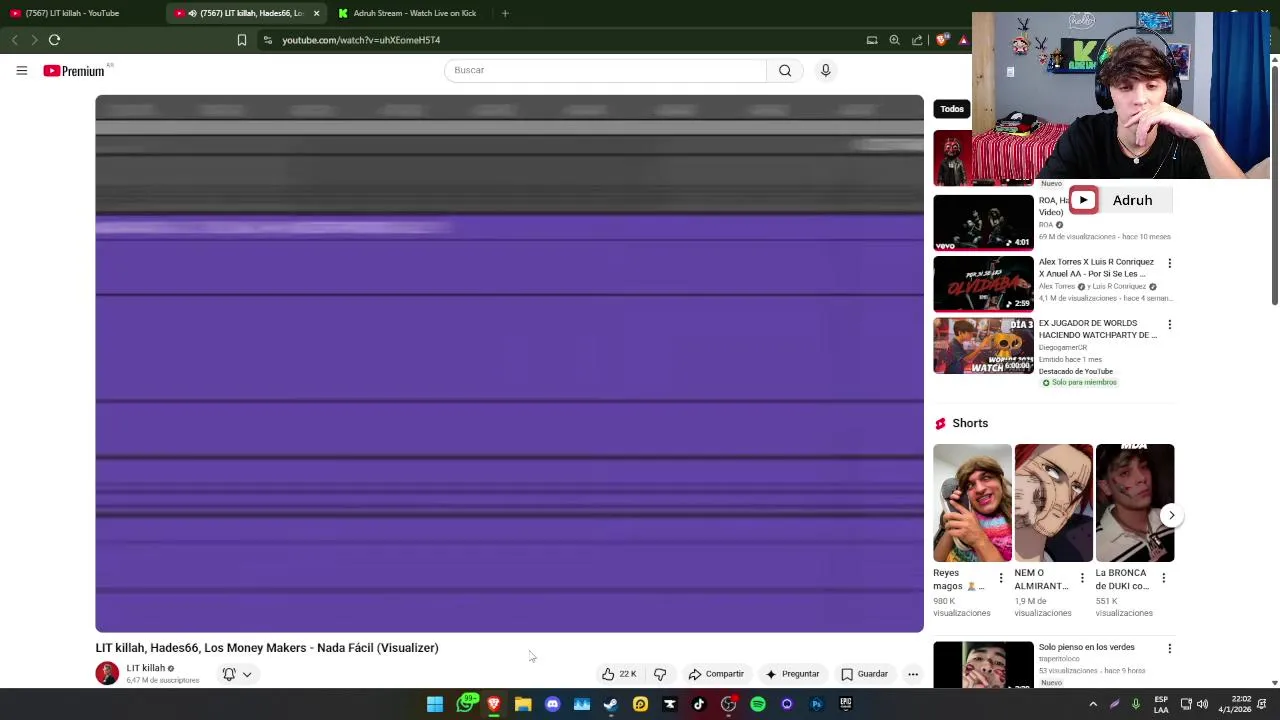Open TikTok from taskbar
1280x720 pixels.
[x=699, y=704]
